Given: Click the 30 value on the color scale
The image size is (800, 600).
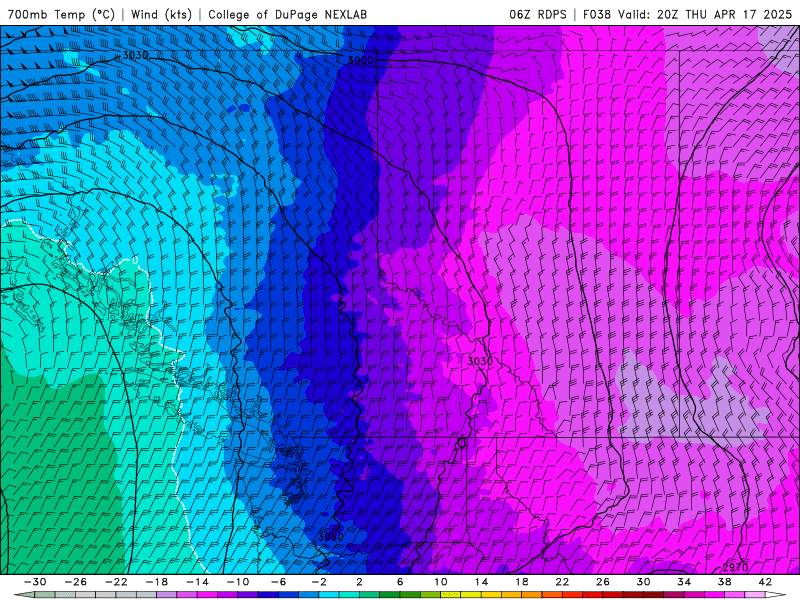Looking at the screenshot, I should [643, 582].
